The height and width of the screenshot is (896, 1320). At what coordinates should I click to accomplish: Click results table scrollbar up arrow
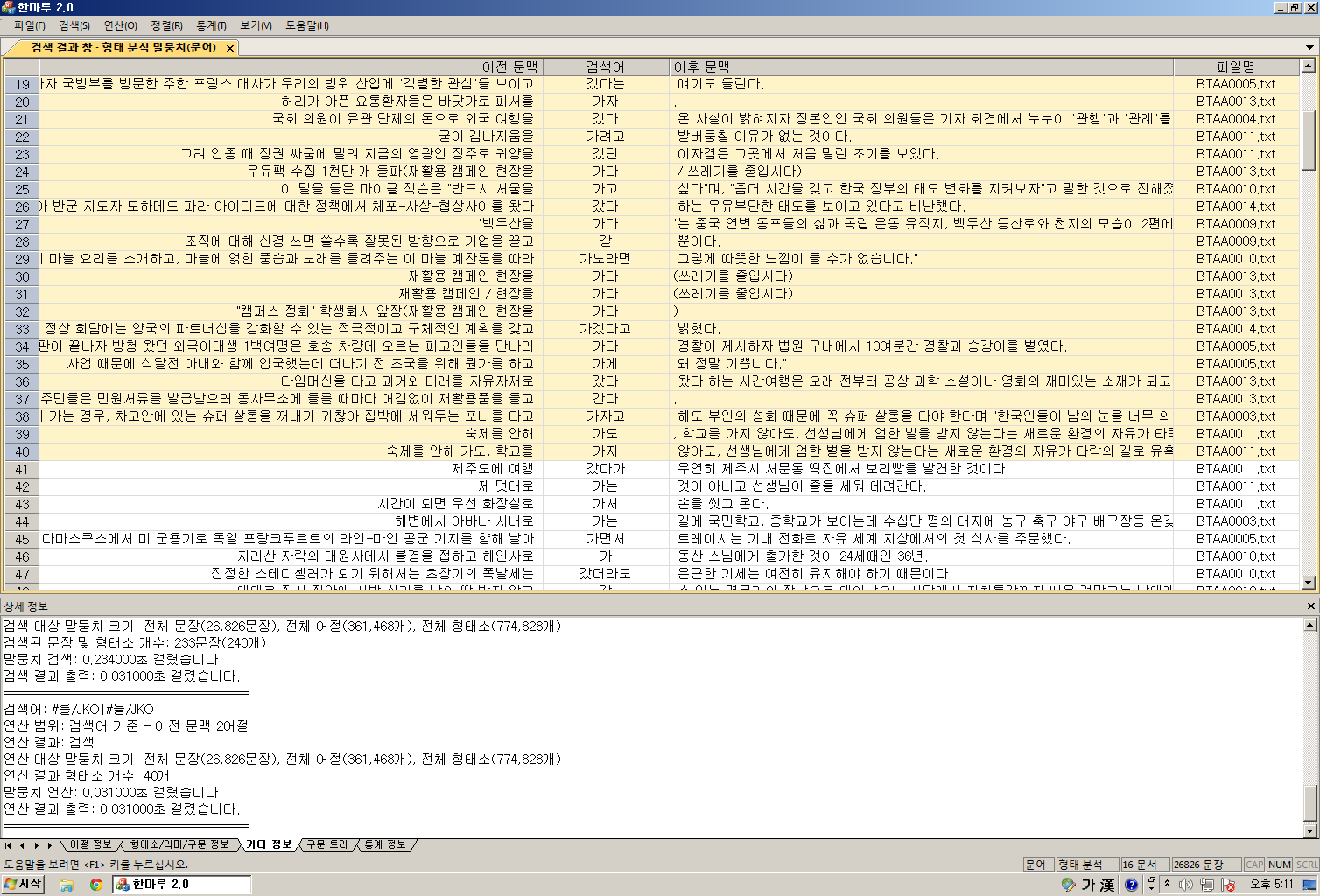point(1309,66)
